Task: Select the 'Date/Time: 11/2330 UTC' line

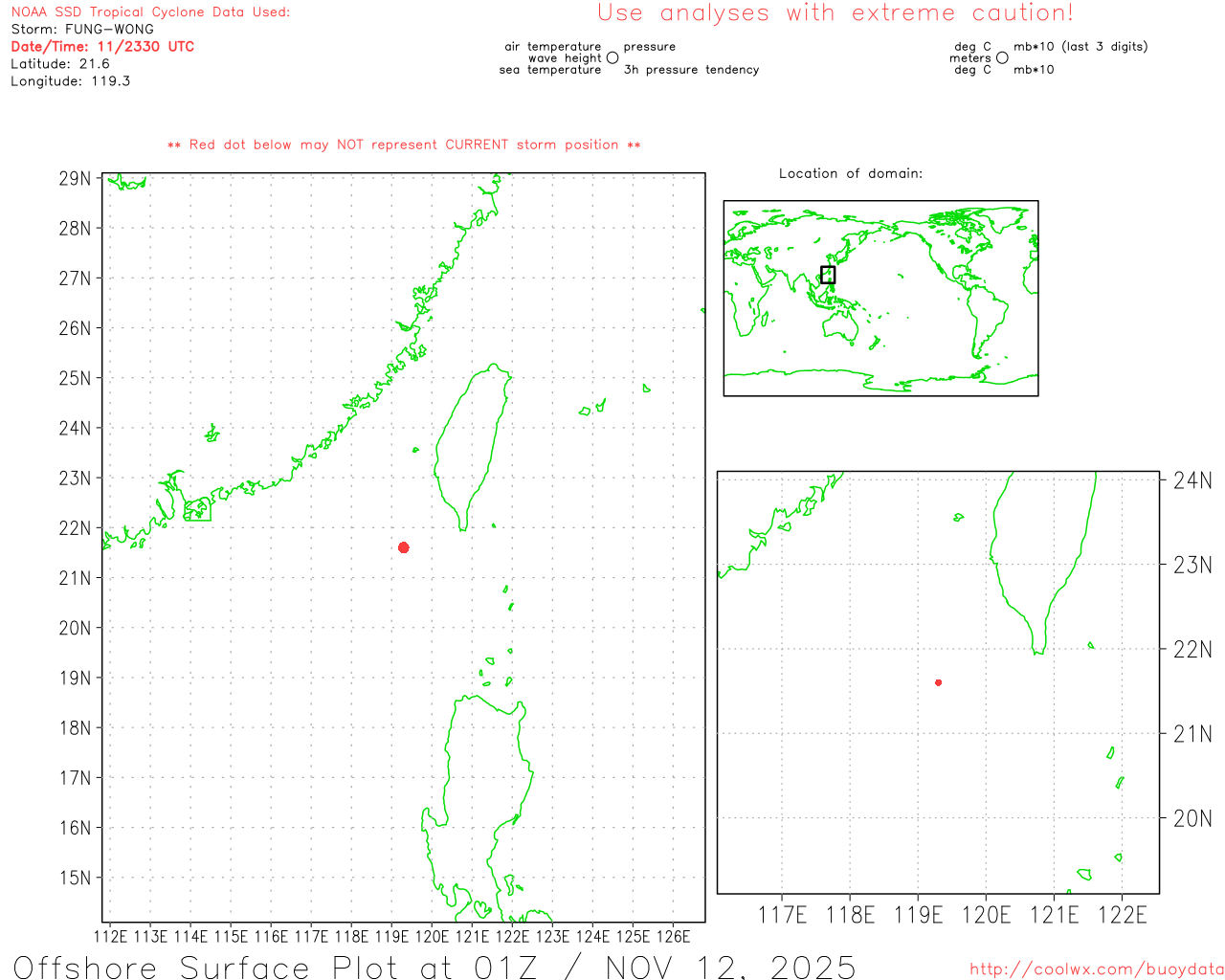Action: tap(102, 47)
